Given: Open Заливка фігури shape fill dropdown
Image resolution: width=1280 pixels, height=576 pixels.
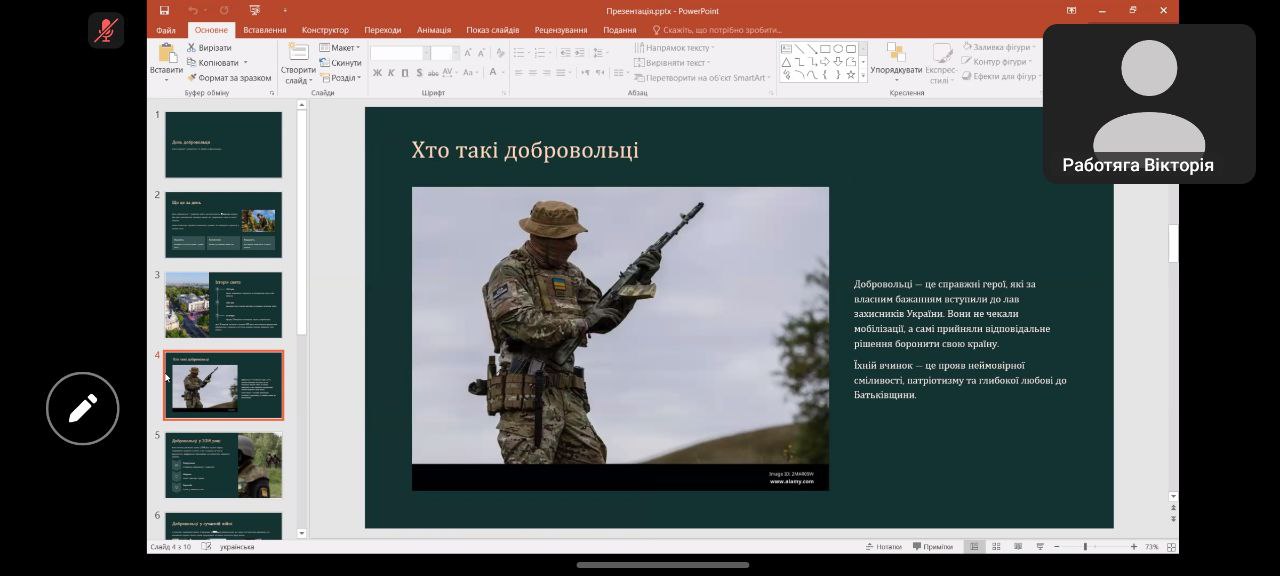Looking at the screenshot, I should point(1000,47).
